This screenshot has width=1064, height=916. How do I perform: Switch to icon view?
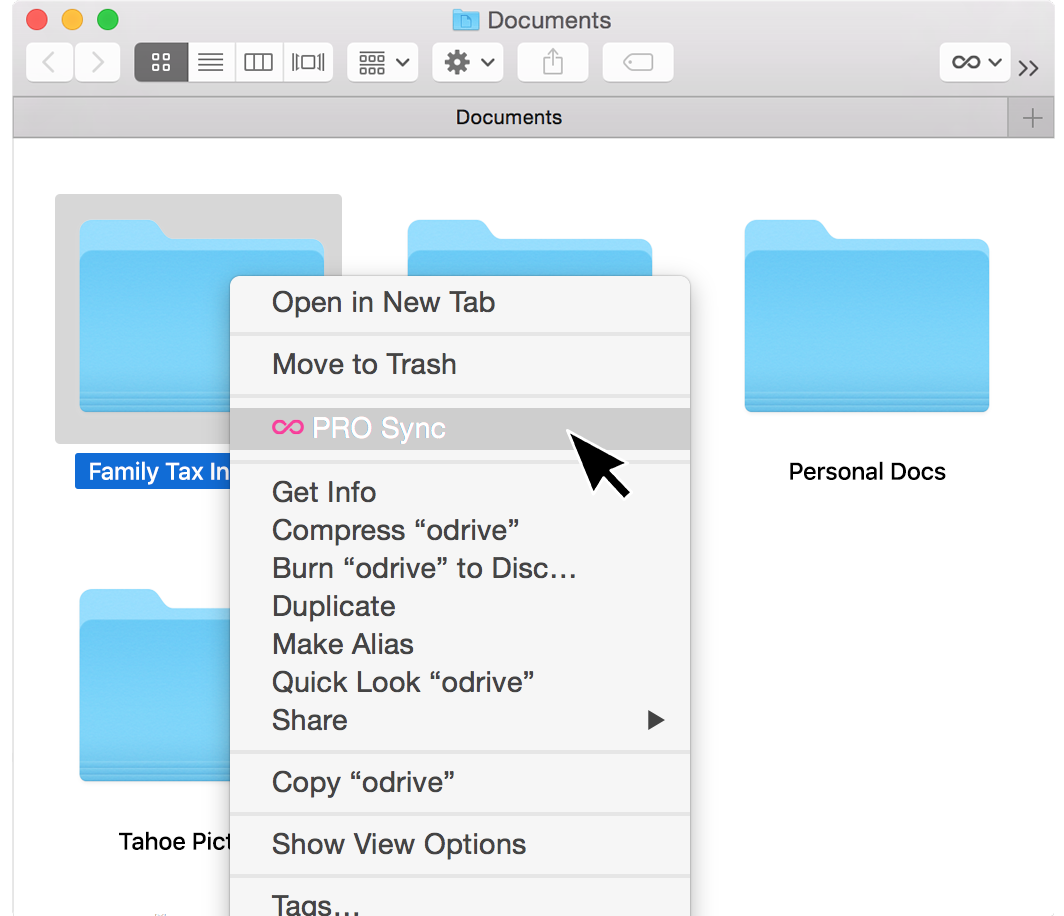(161, 62)
